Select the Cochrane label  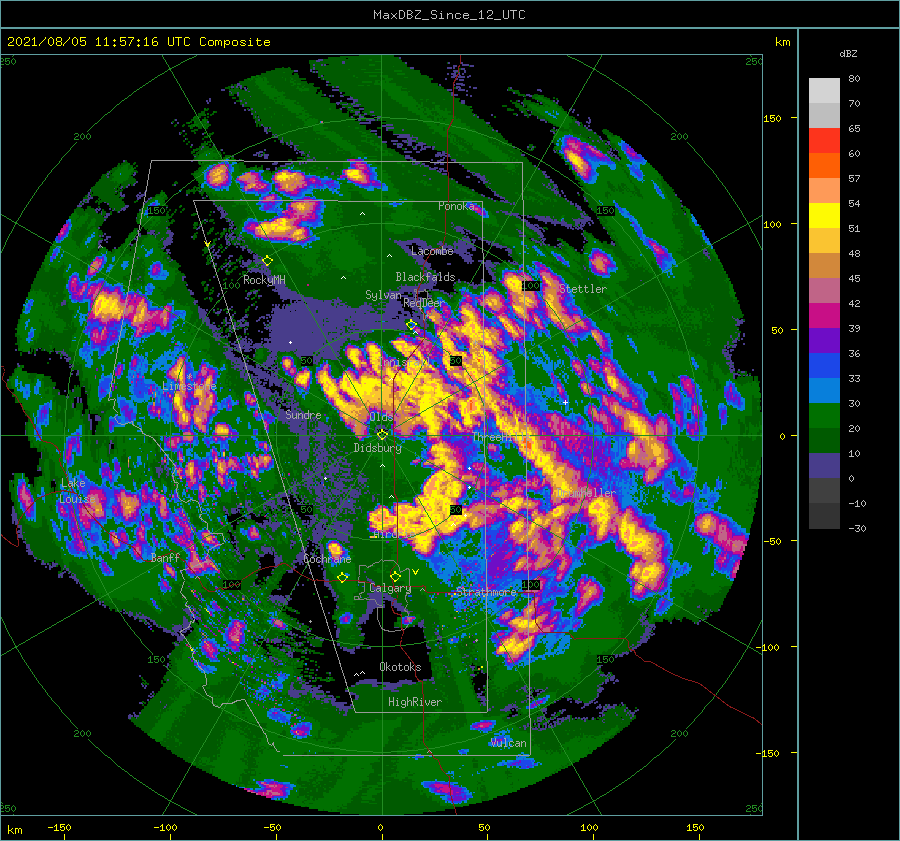327,559
